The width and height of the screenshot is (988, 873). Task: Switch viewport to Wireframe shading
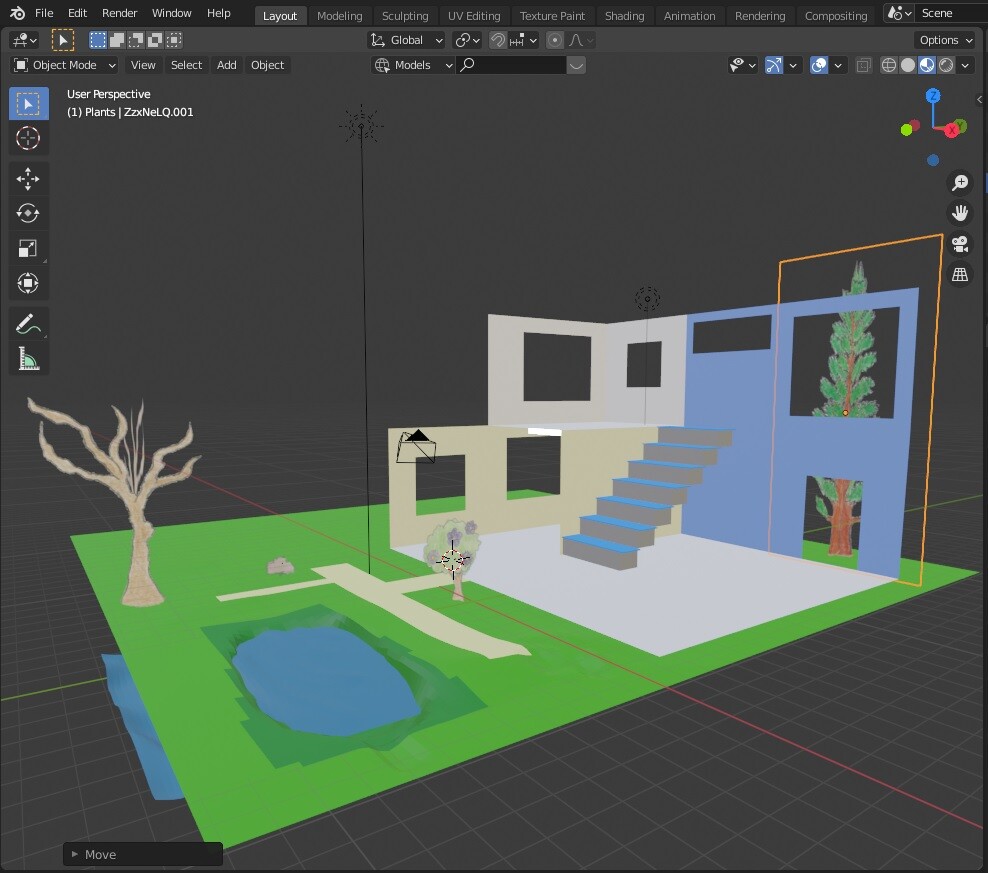click(888, 65)
